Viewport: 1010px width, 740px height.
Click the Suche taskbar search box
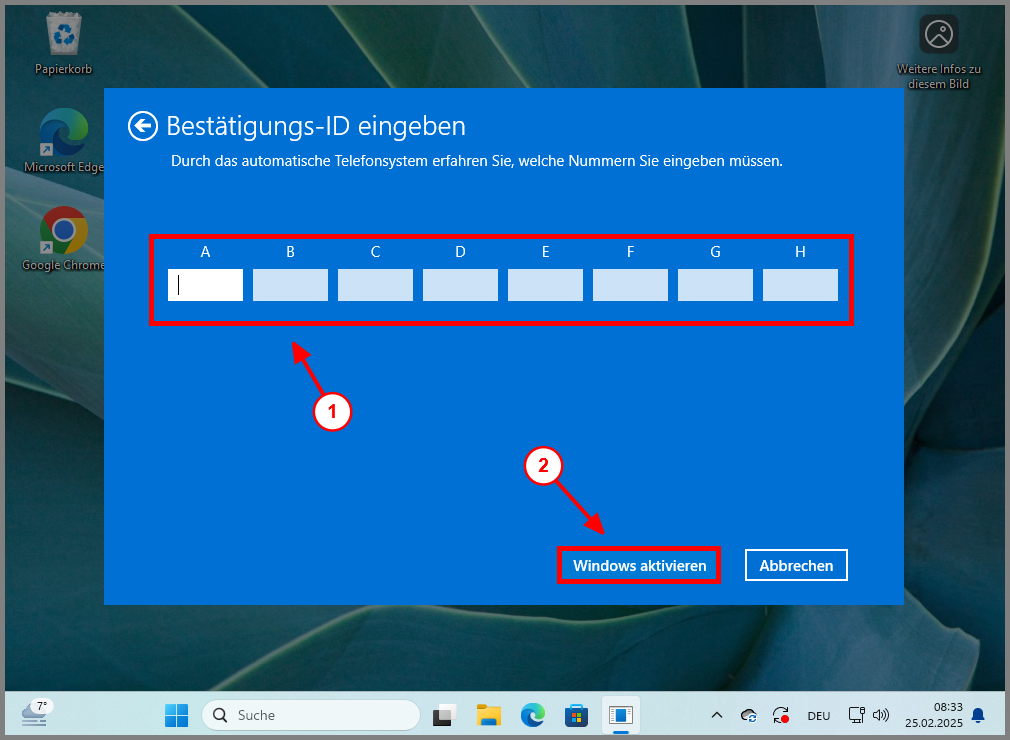(311, 715)
